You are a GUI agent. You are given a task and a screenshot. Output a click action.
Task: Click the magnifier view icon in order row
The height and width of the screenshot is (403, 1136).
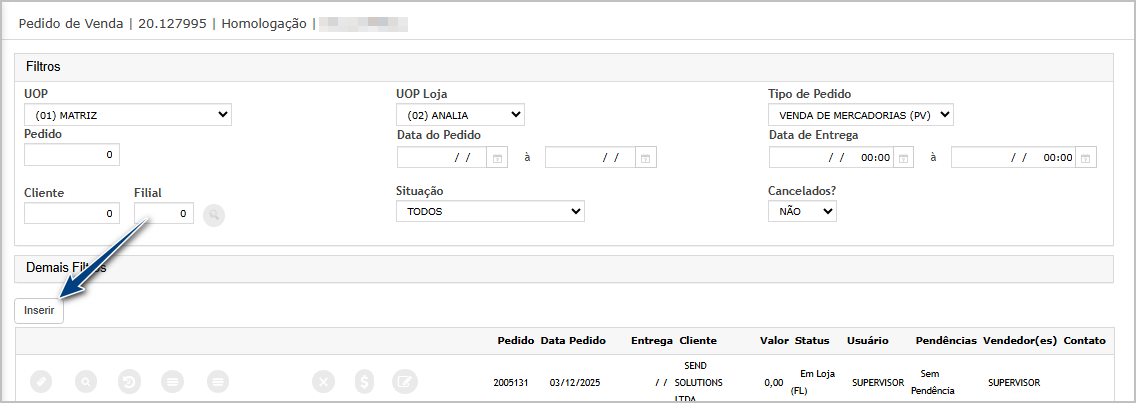(87, 381)
